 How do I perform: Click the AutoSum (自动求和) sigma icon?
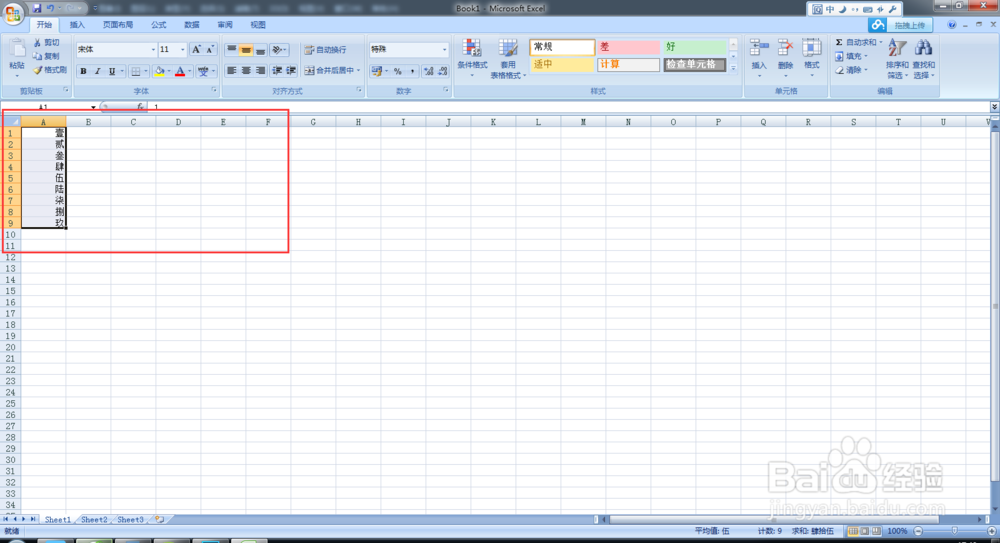[839, 43]
